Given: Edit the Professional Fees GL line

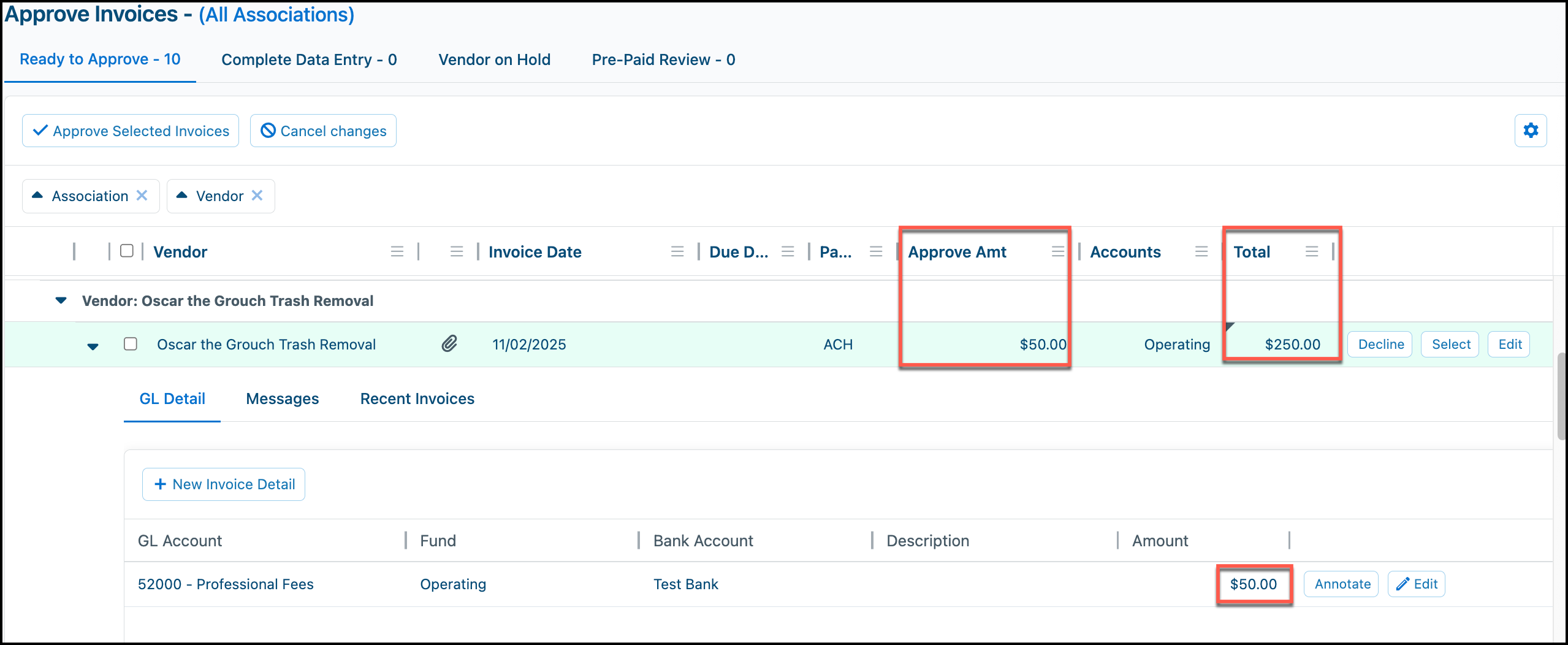Looking at the screenshot, I should pyautogui.click(x=1417, y=584).
